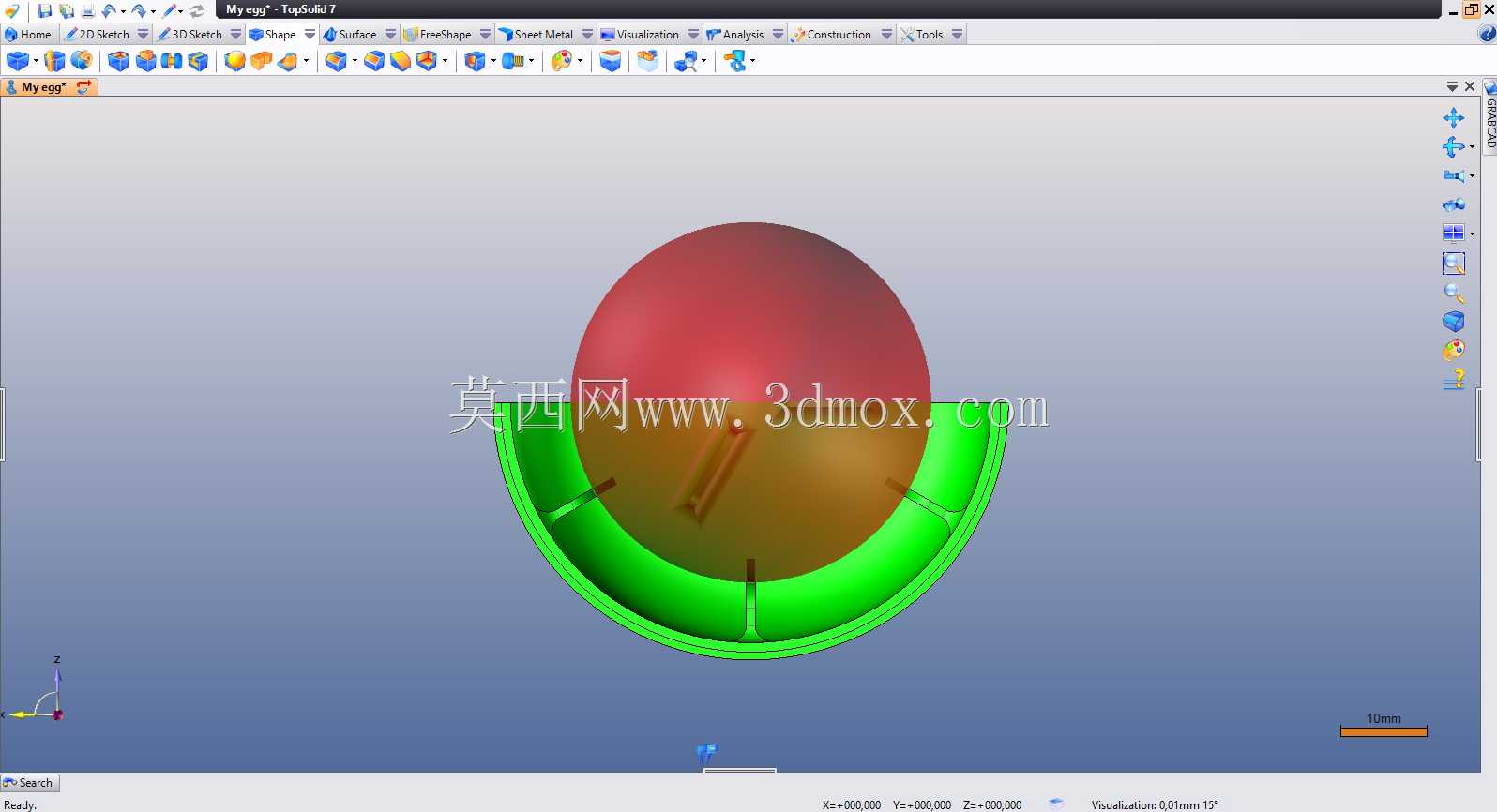Open dropdown next to the rotate view icon

click(1472, 147)
